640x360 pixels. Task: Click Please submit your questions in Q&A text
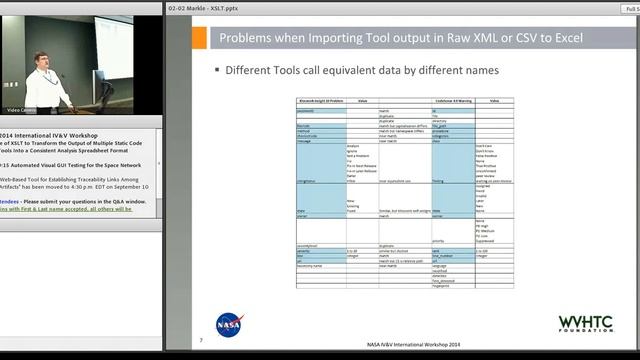[84, 202]
